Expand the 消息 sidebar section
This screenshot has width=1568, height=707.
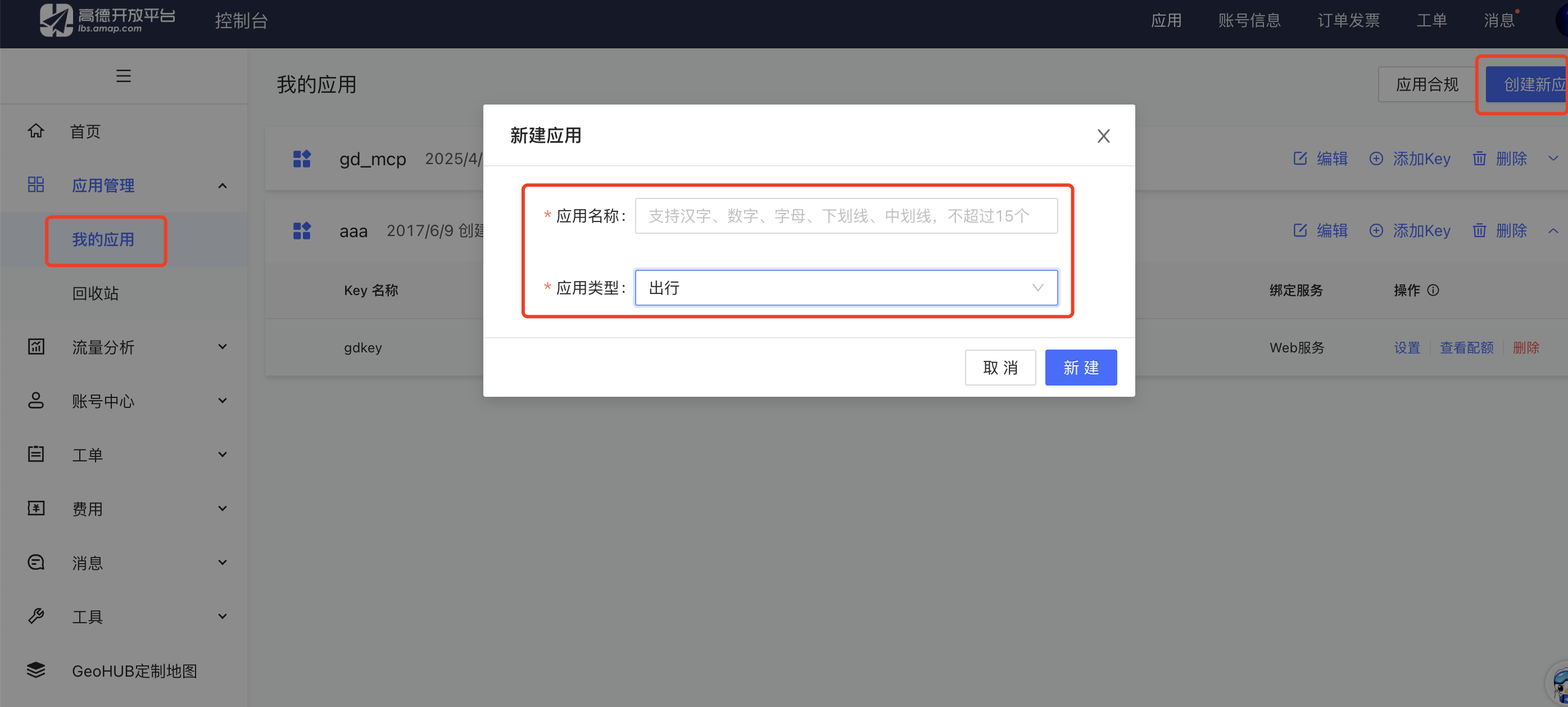pyautogui.click(x=222, y=562)
